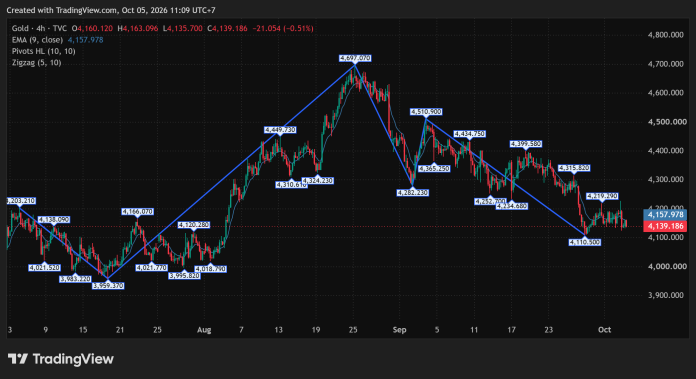Viewport: 696px width, 379px height.
Task: Click the 19 date label on time axis
Action: pos(316,330)
